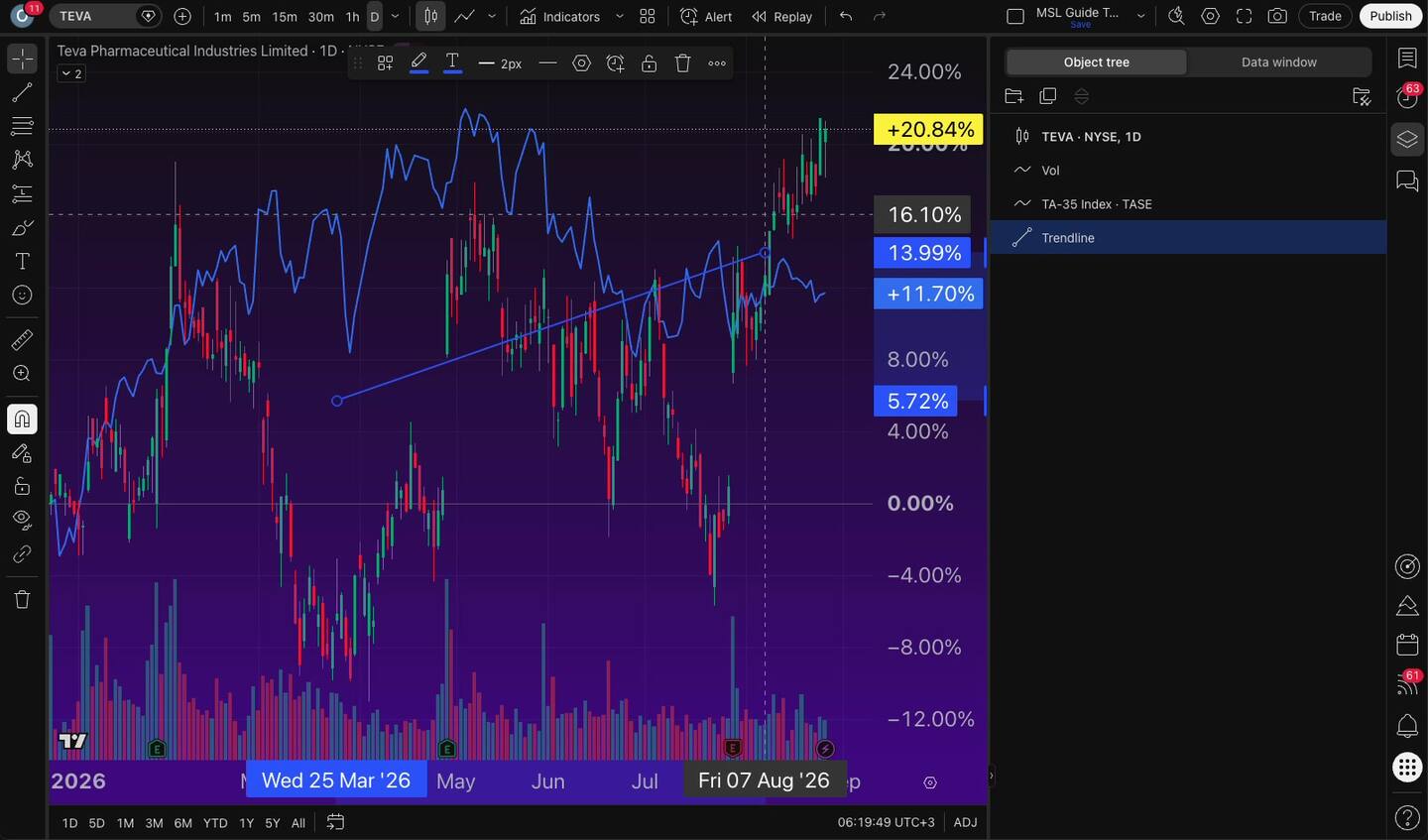This screenshot has width=1428, height=840.
Task: Start bar Replay mode
Action: point(781,16)
